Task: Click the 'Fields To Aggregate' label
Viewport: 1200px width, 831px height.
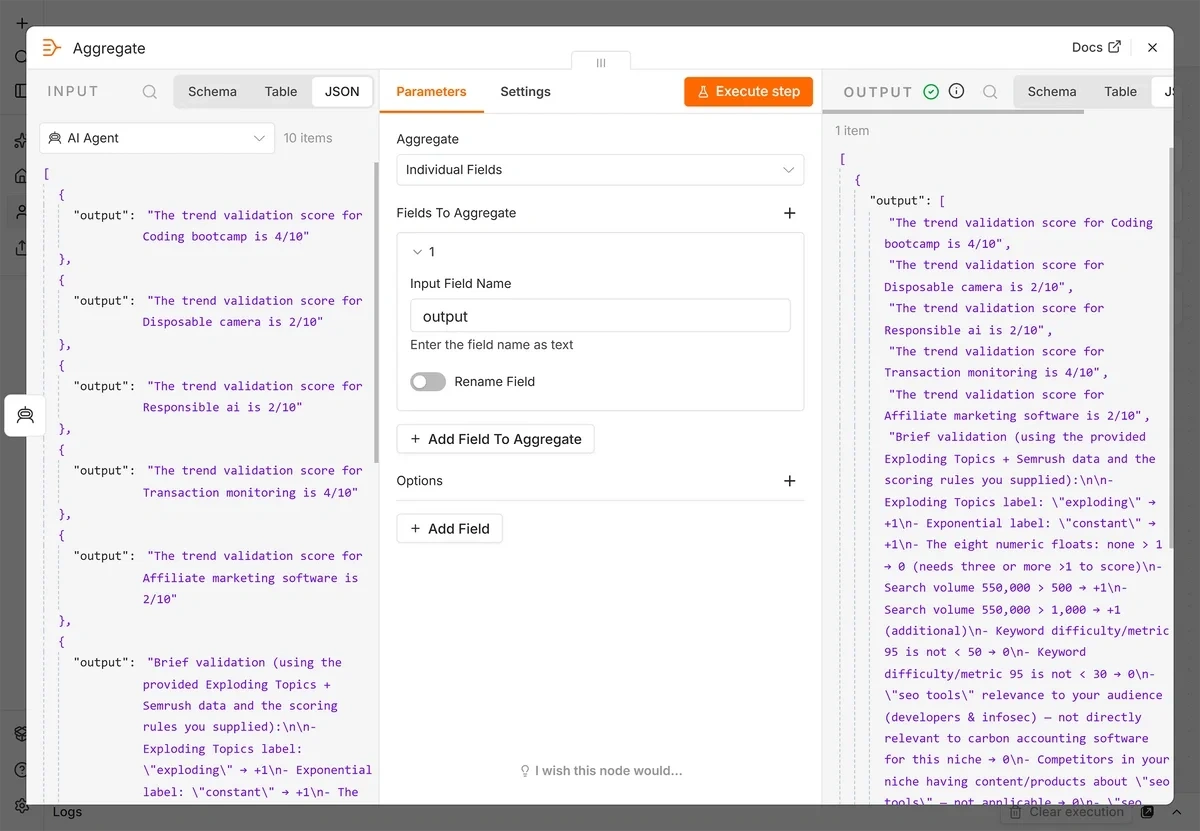Action: click(x=456, y=213)
